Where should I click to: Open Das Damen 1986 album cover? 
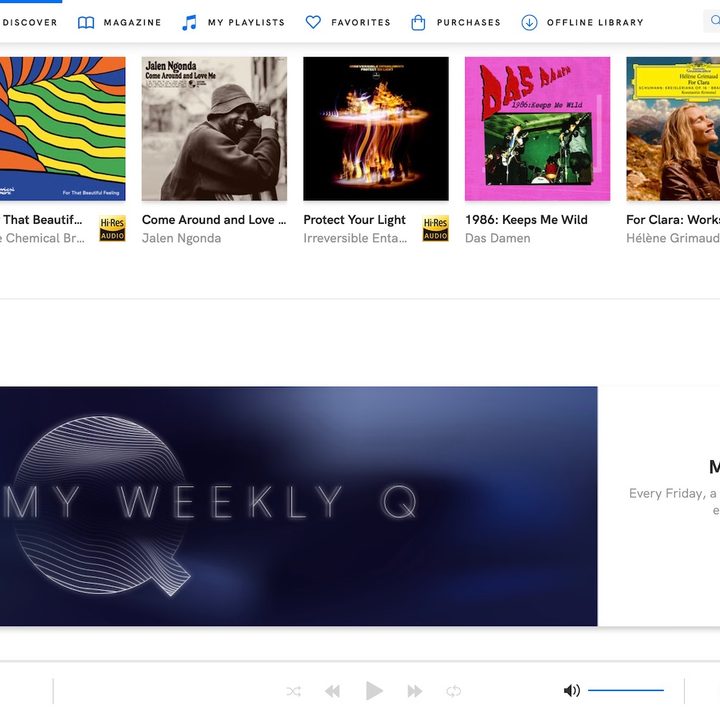tap(538, 129)
